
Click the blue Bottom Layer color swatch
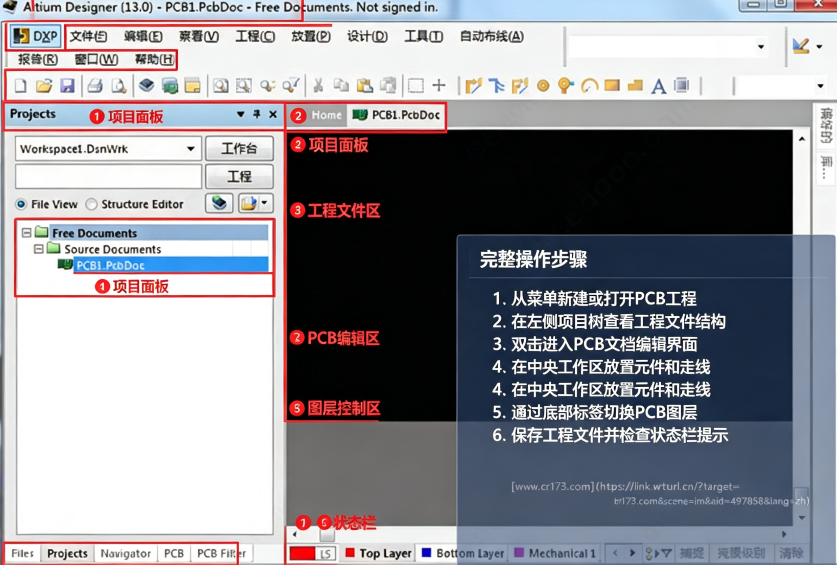point(426,553)
